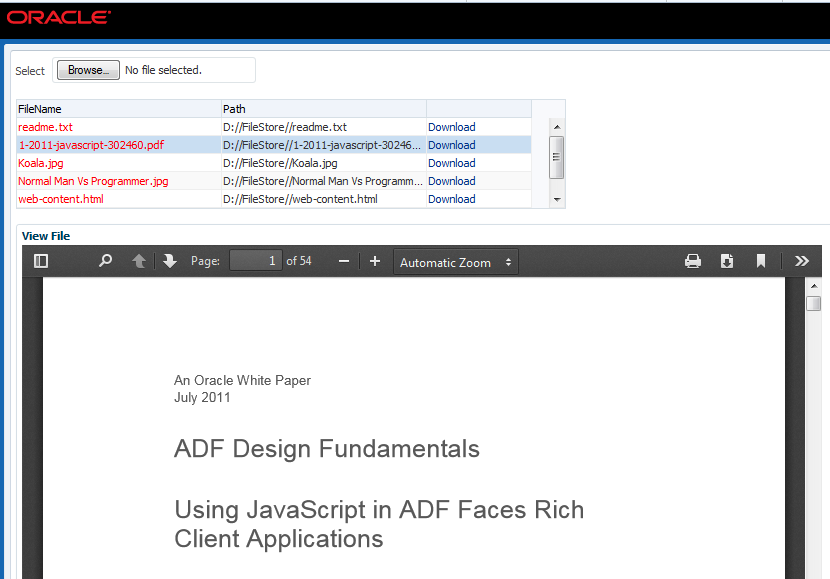Go to previous PDF page

(x=139, y=261)
